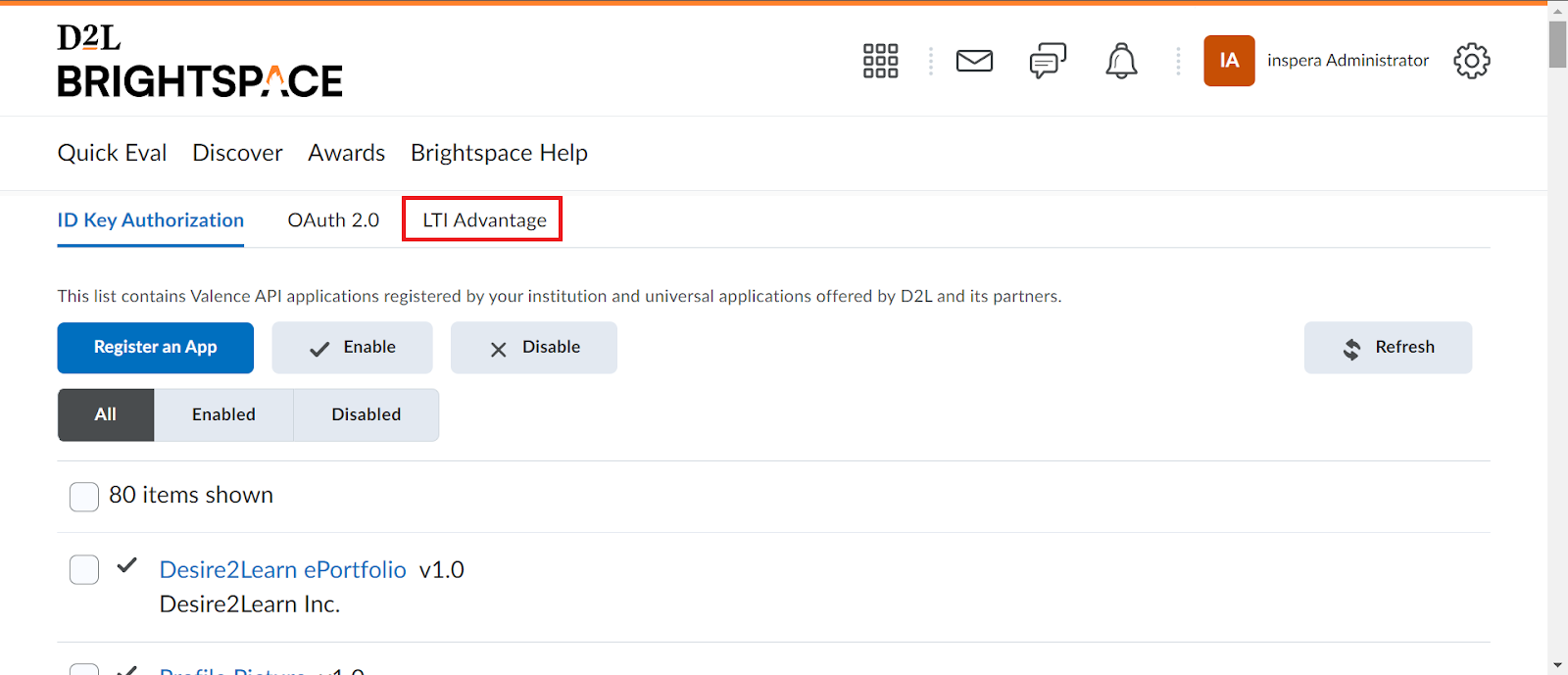Show All apps filter

point(106,414)
